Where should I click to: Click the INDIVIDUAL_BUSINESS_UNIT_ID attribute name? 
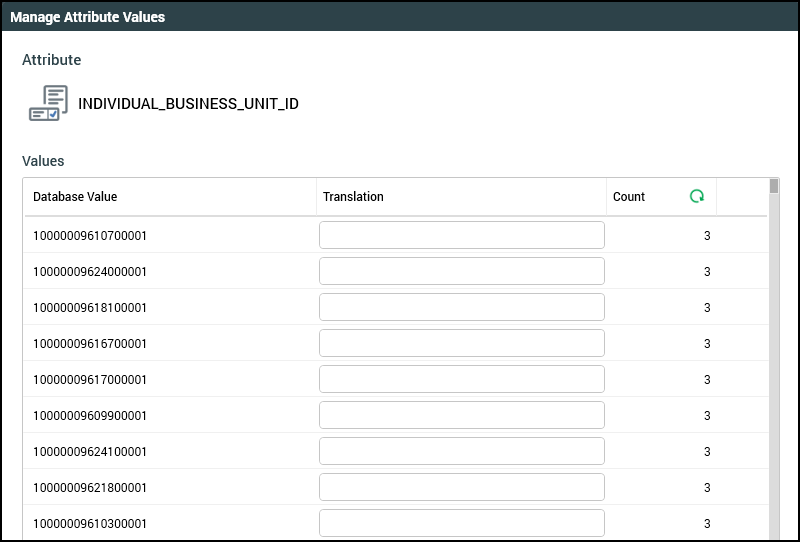[x=188, y=104]
